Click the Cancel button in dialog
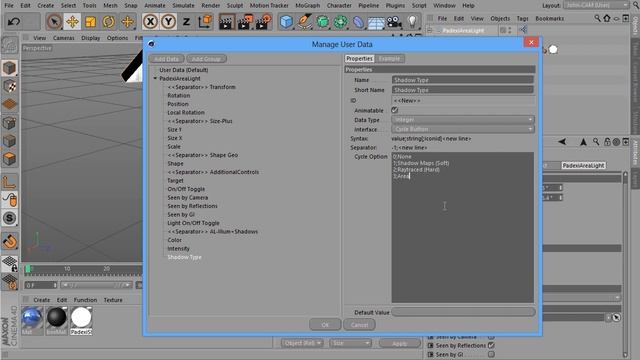The image size is (640, 360). (x=359, y=325)
